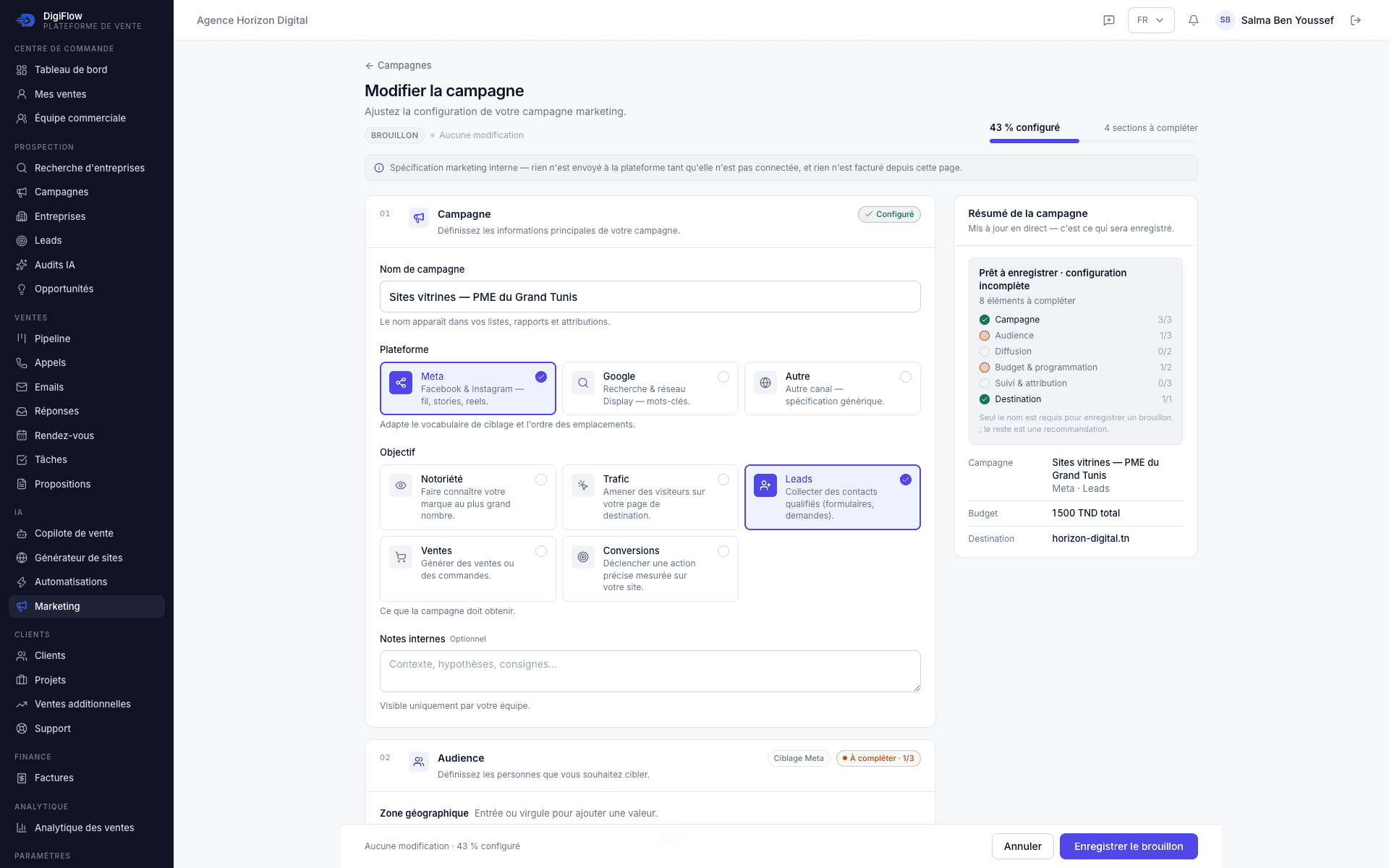The width and height of the screenshot is (1389, 868).
Task: Click the Ciblage Meta badge
Action: click(x=799, y=758)
